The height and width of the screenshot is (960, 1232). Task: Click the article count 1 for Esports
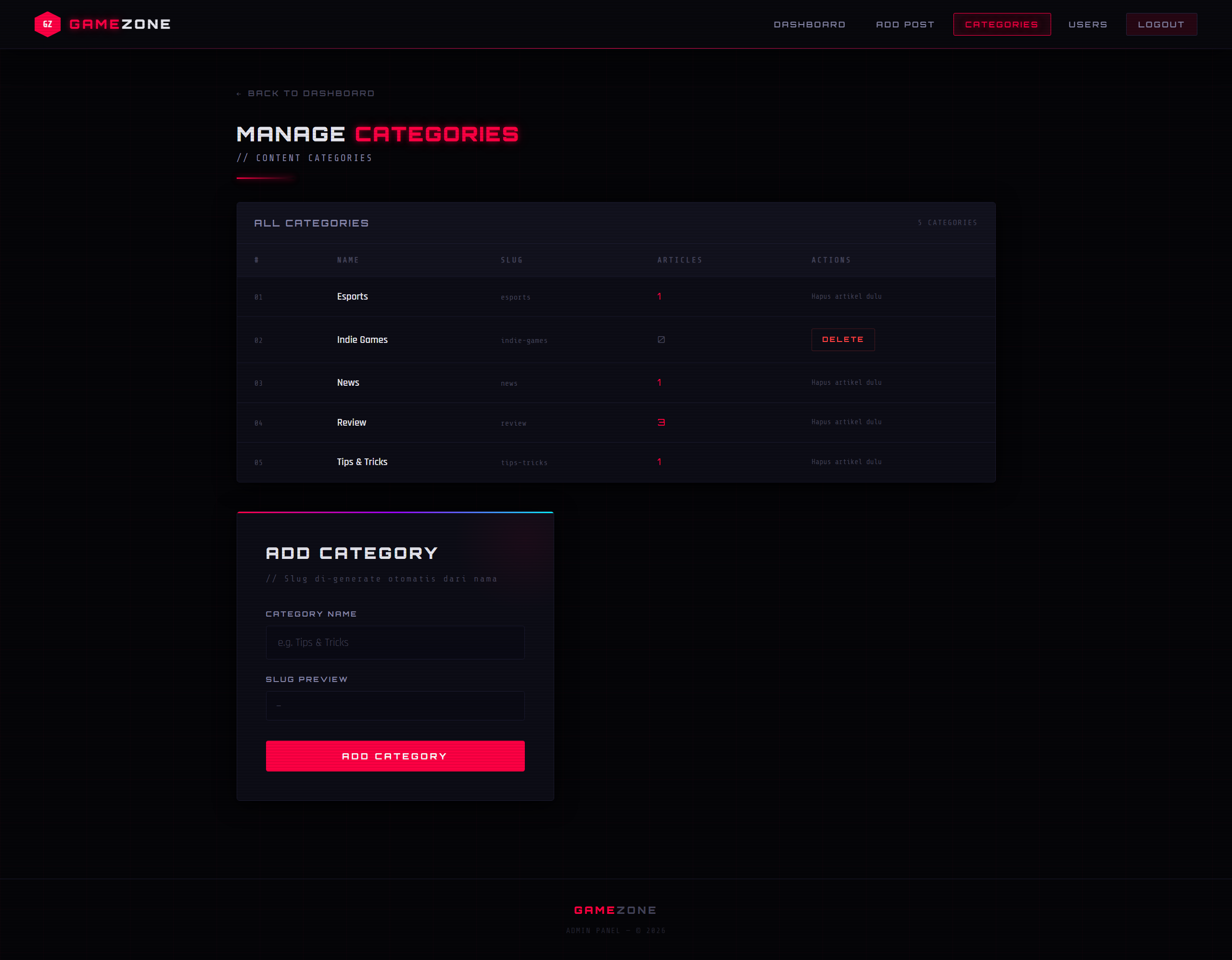660,297
